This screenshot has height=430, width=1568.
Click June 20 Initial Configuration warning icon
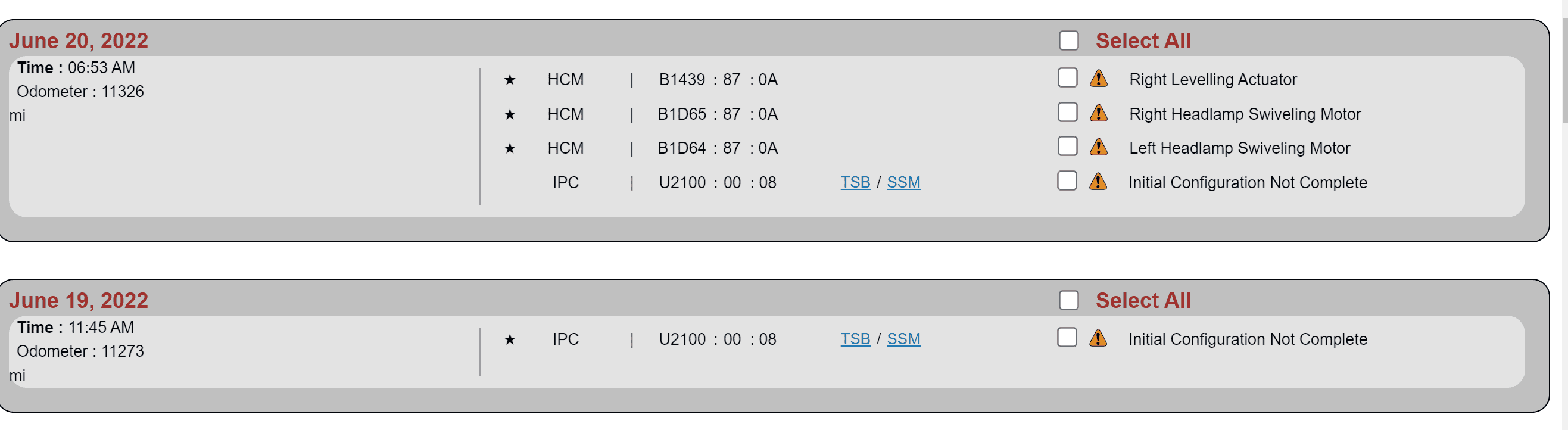pyautogui.click(x=1098, y=182)
